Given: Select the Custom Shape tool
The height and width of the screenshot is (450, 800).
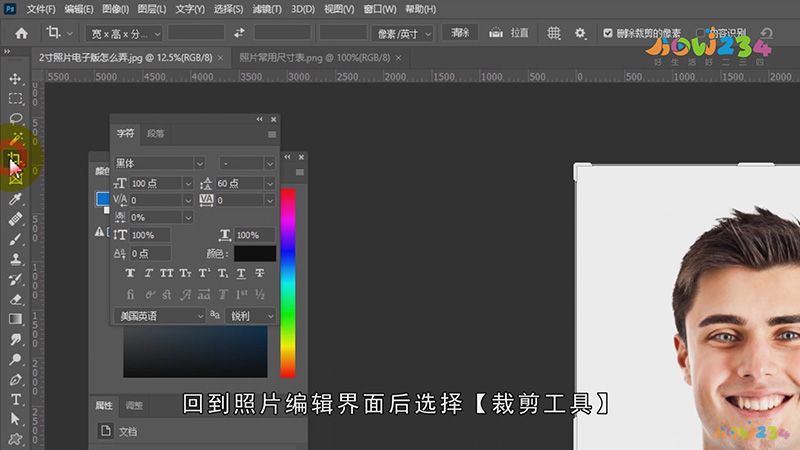Looking at the screenshot, I should tap(15, 439).
